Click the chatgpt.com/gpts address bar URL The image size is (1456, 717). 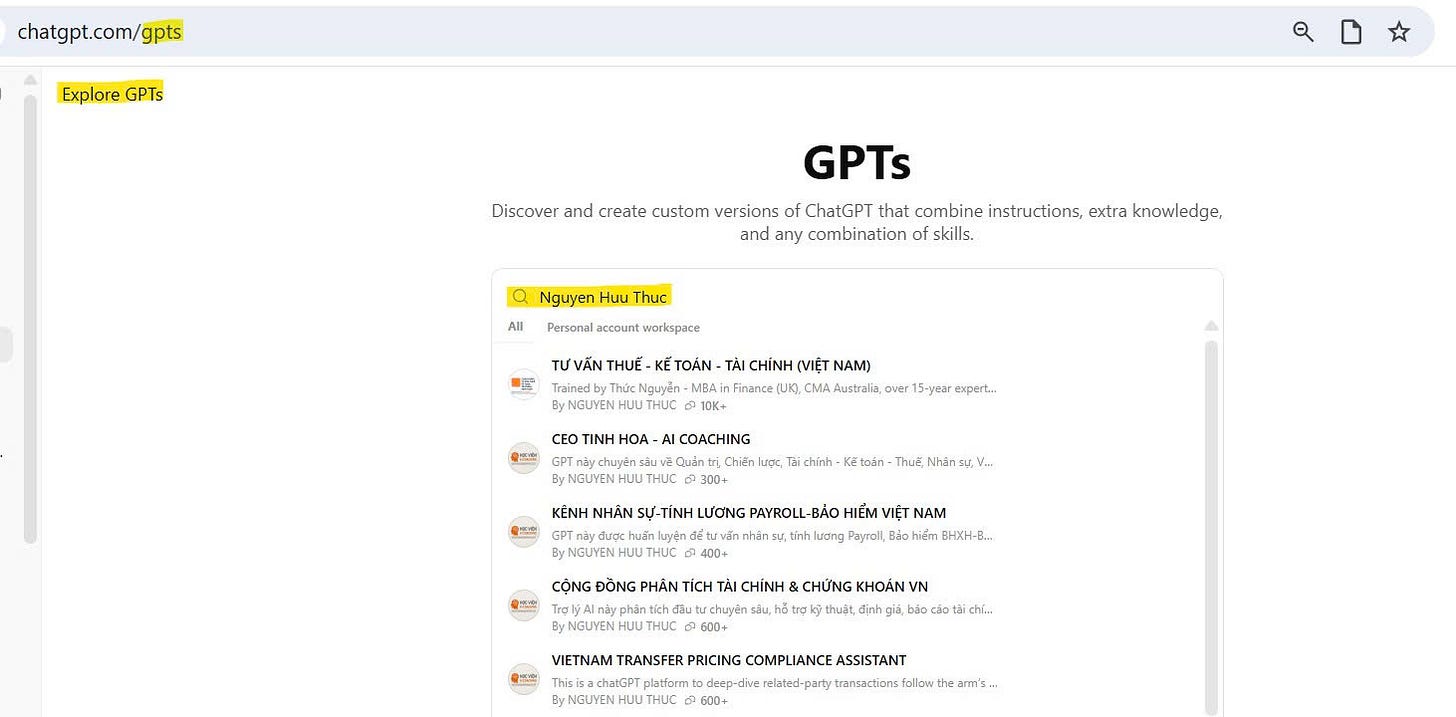pos(100,32)
